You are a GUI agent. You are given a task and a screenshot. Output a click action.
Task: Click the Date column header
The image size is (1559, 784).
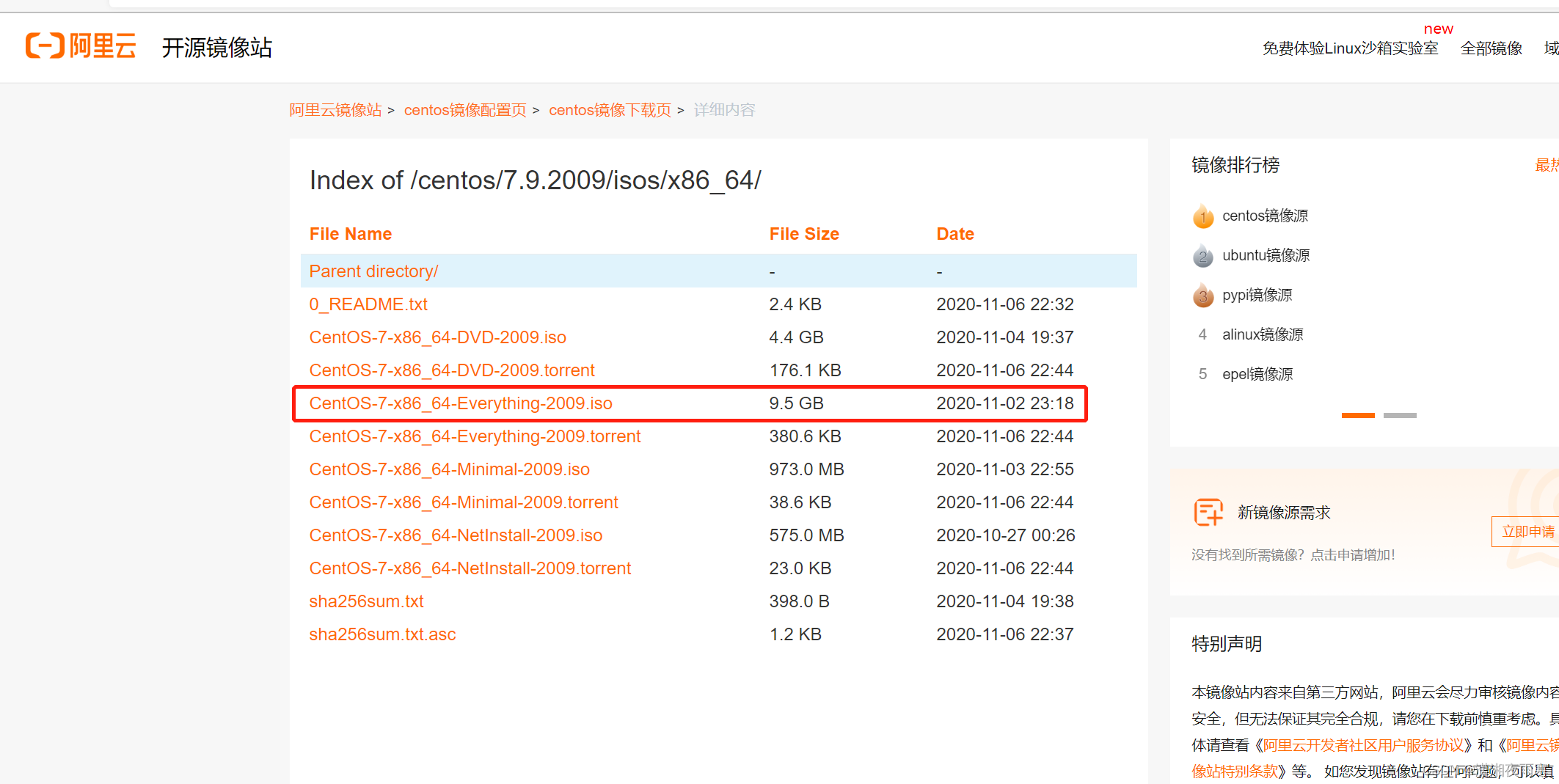click(x=955, y=234)
